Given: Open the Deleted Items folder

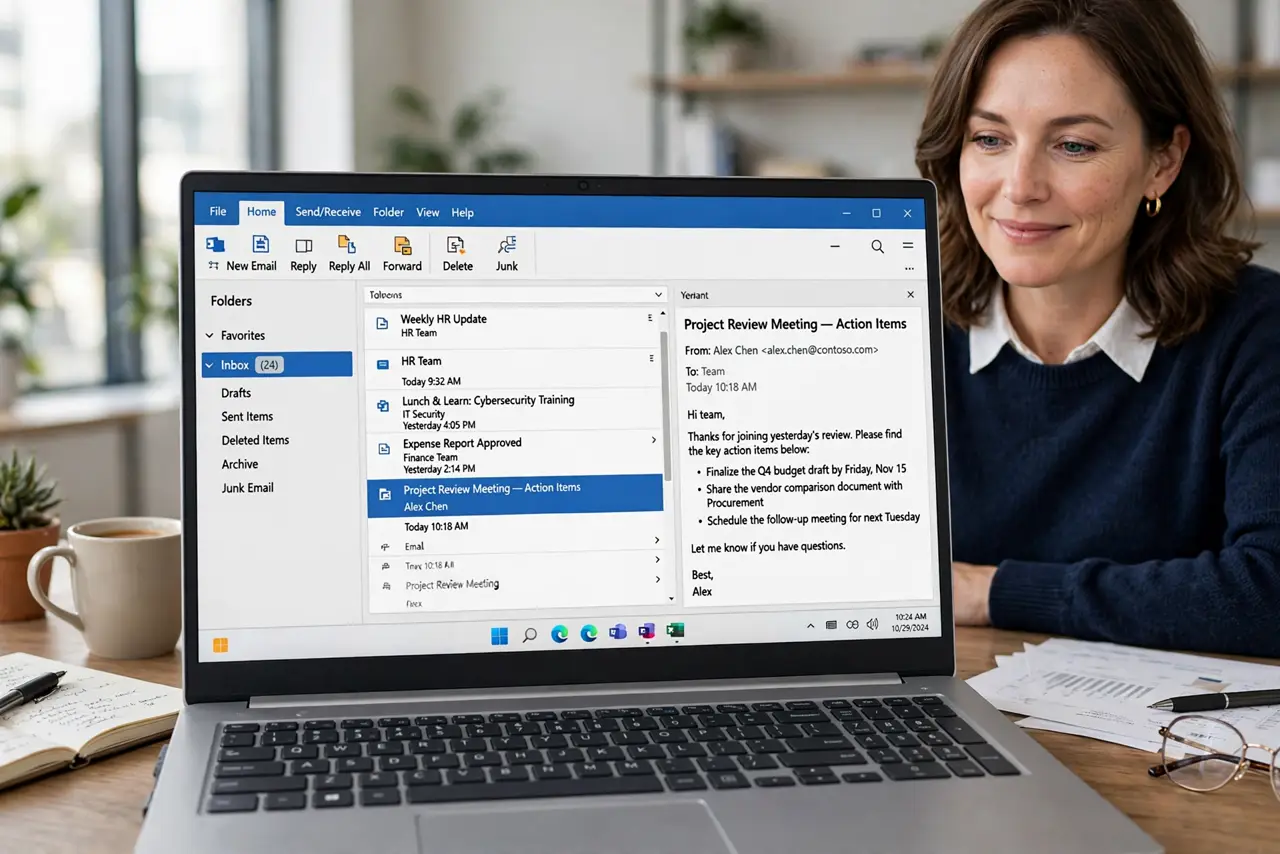Looking at the screenshot, I should [x=255, y=440].
